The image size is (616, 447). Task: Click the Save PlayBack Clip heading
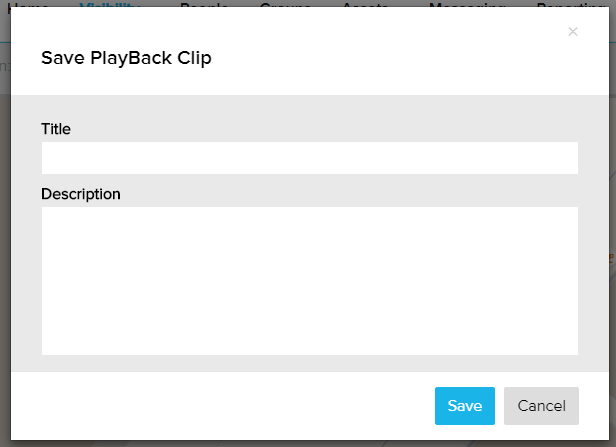click(126, 58)
